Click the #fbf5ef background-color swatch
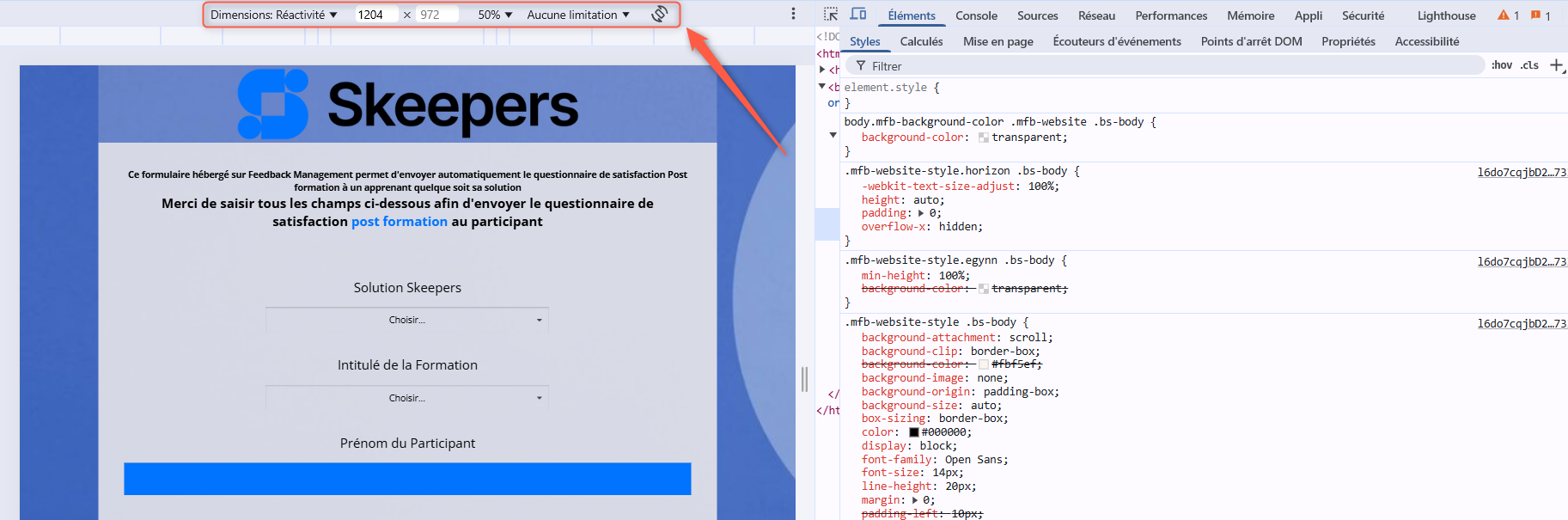 click(x=984, y=364)
